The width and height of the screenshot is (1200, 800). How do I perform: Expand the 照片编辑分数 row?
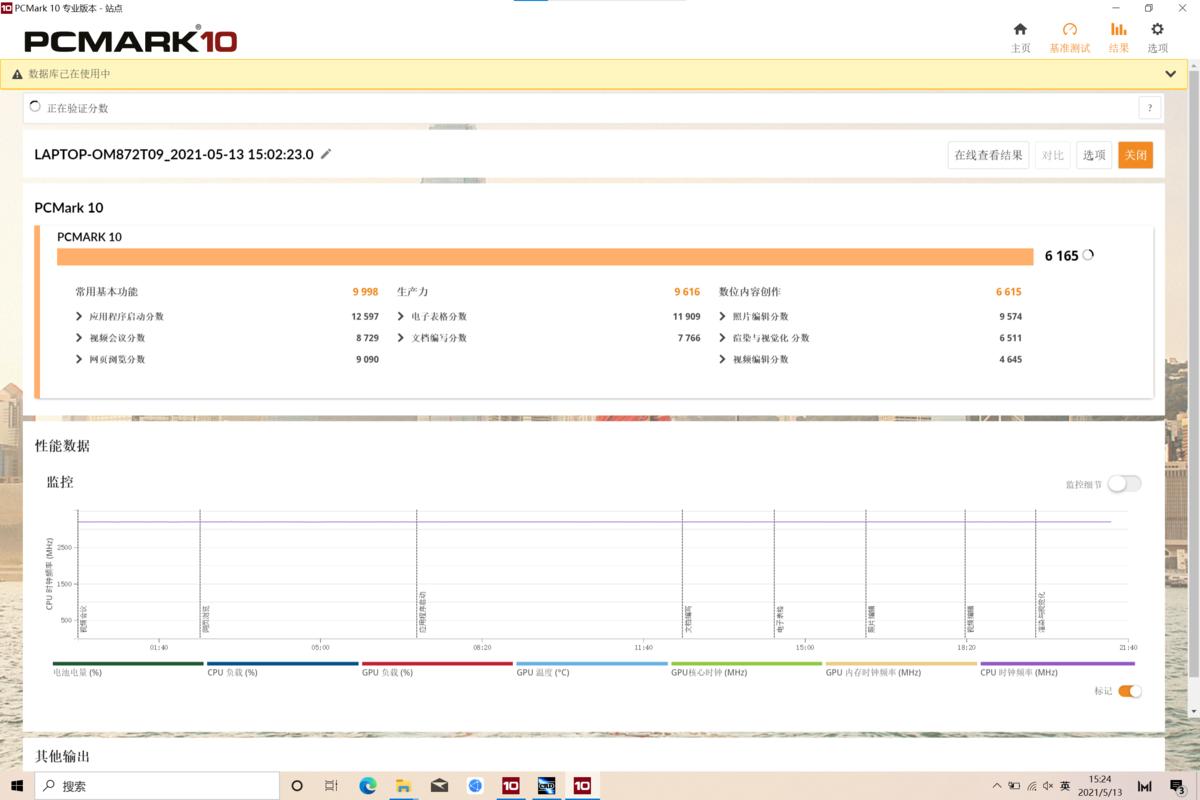[723, 317]
